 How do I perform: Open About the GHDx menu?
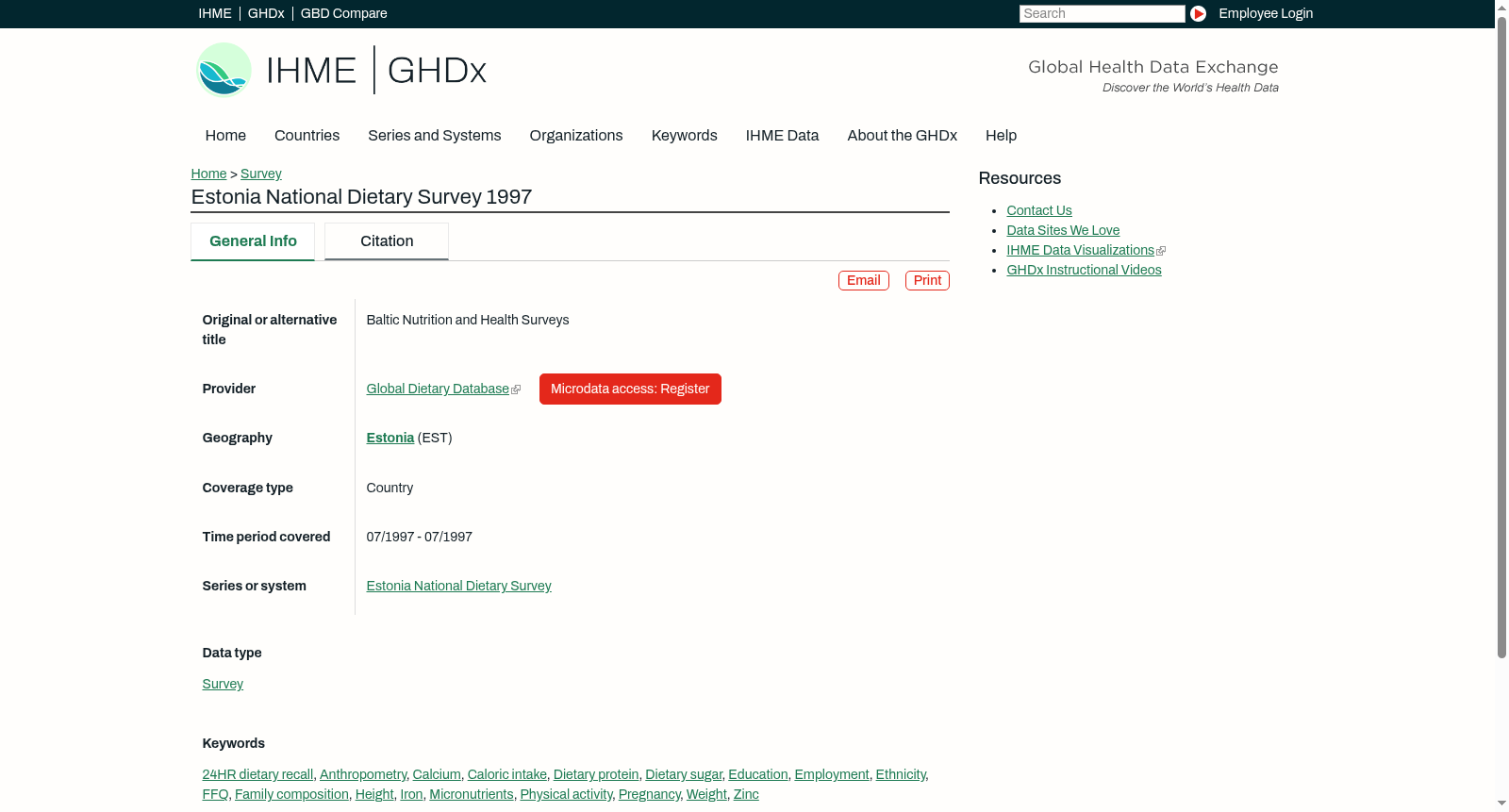click(903, 136)
